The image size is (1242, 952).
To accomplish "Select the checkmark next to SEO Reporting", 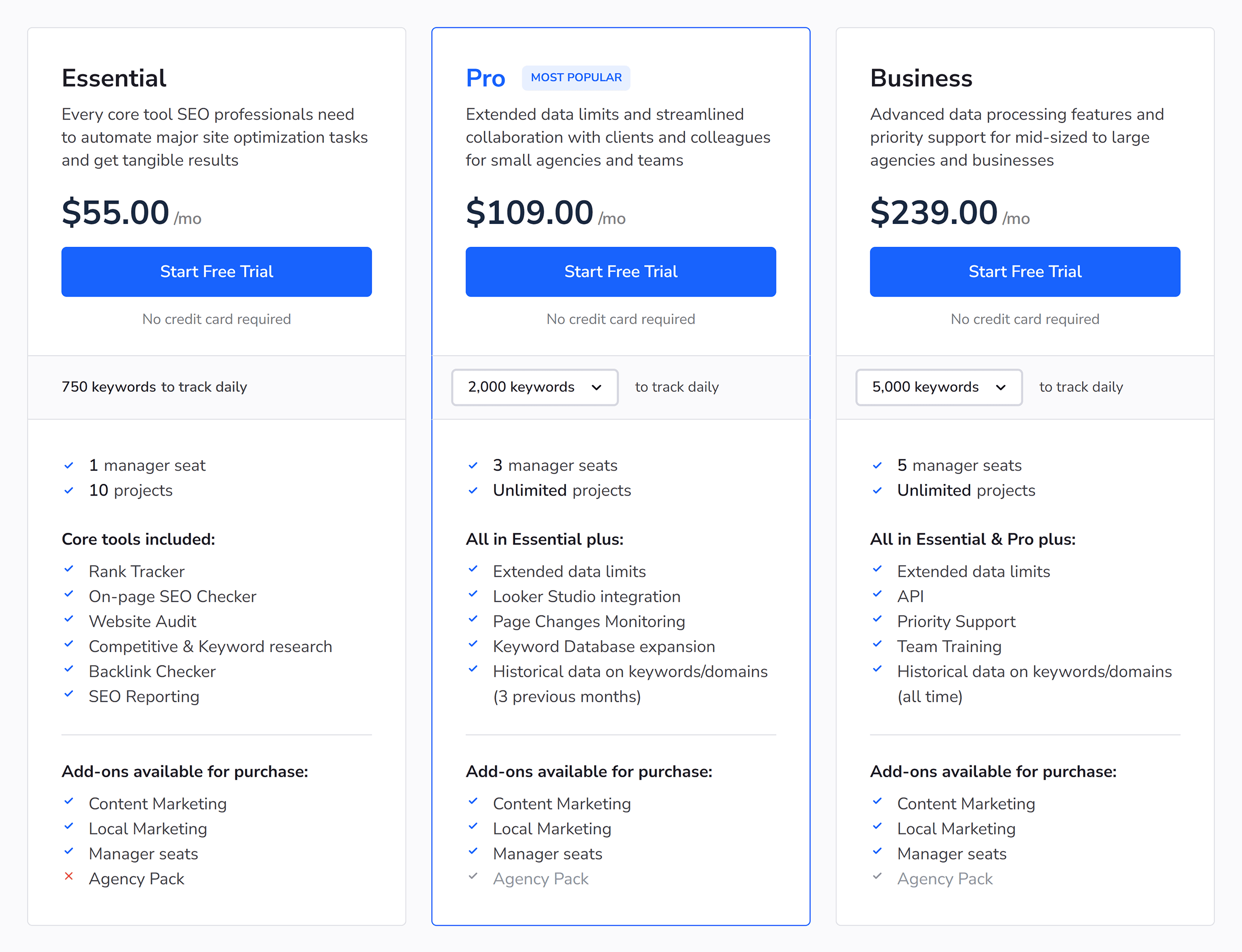I will point(69,695).
